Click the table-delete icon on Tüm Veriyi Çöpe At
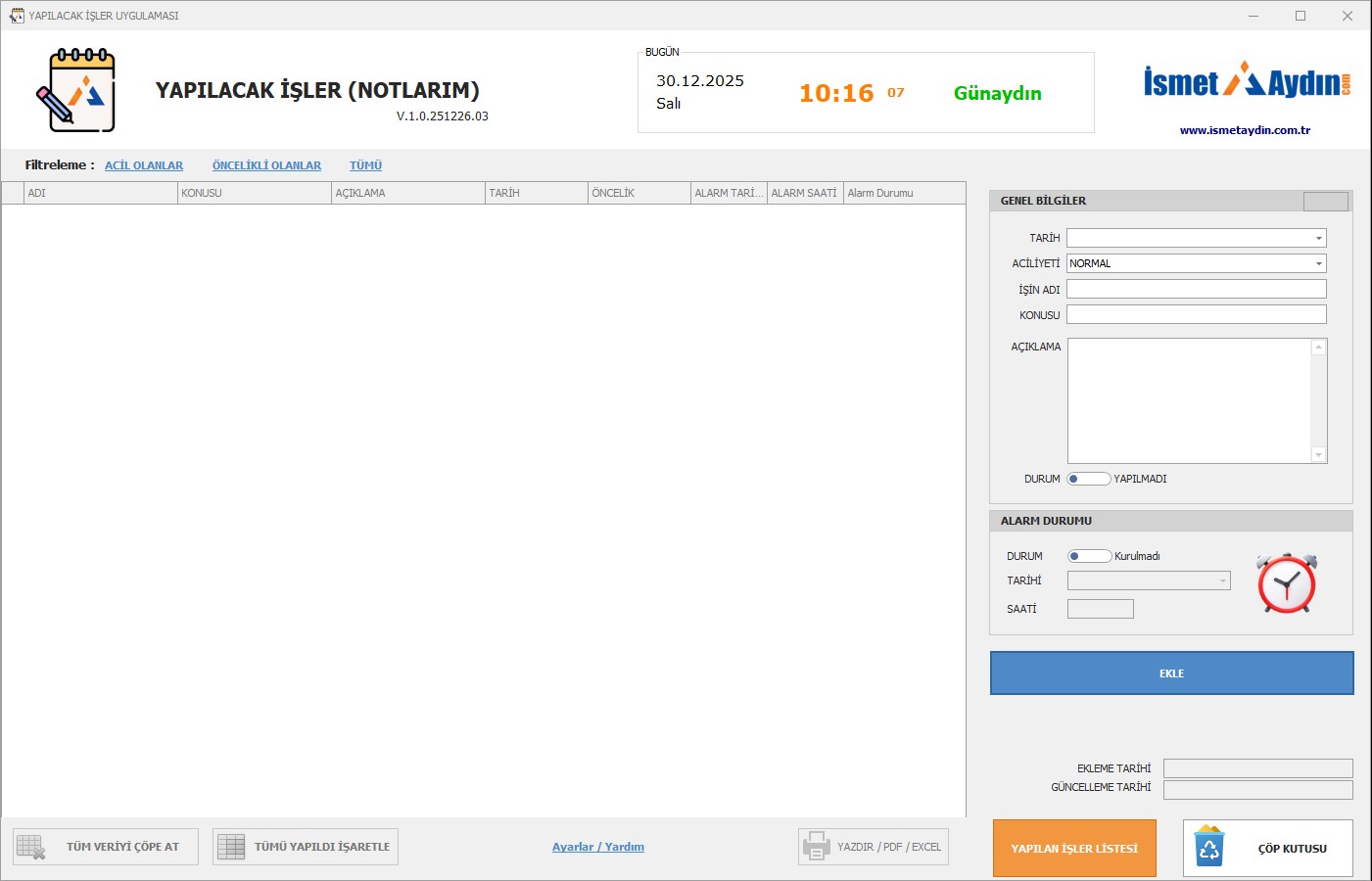 (31, 847)
